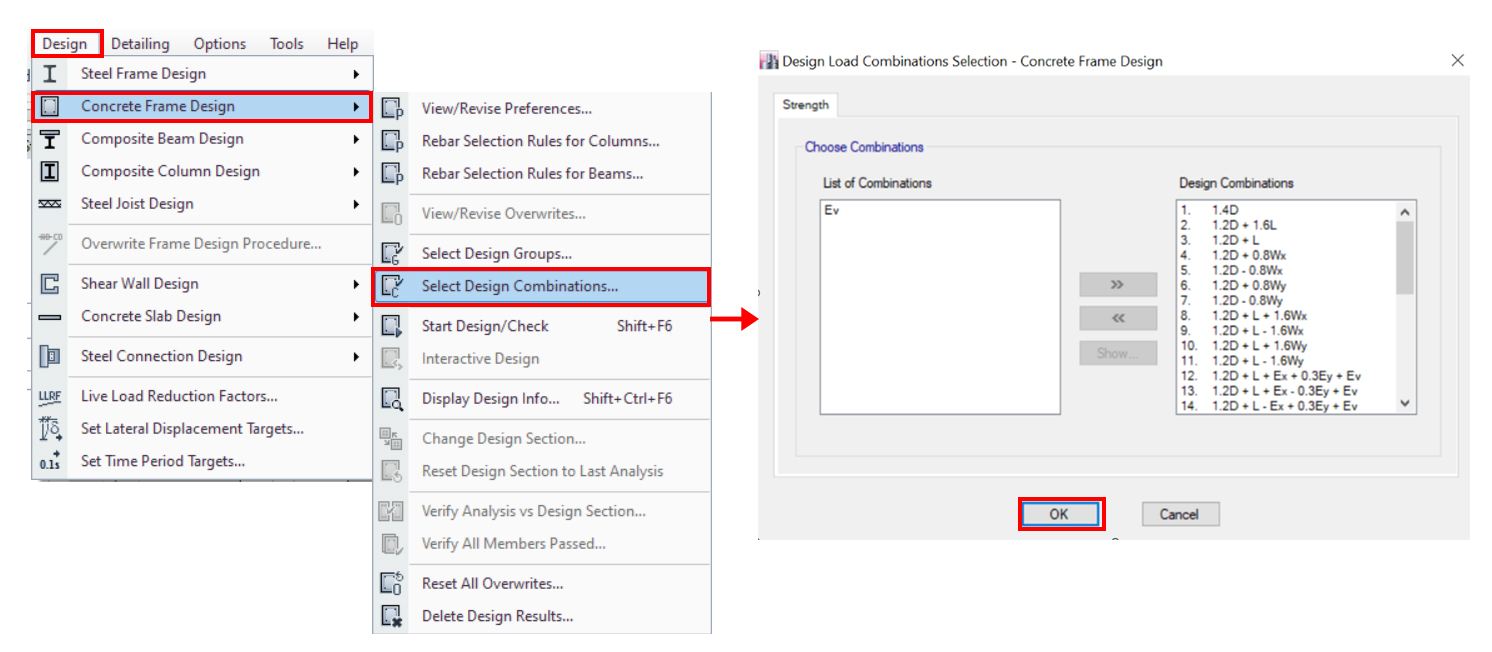Click the Steel Connection Design icon
This screenshot has width=1492, height=652.
click(50, 356)
